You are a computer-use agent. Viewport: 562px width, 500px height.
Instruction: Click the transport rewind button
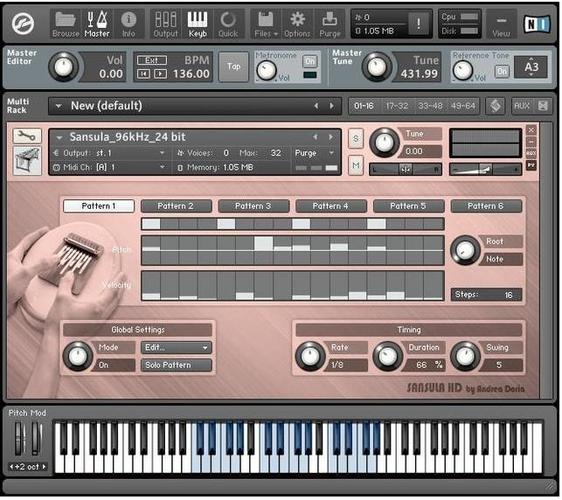143,74
